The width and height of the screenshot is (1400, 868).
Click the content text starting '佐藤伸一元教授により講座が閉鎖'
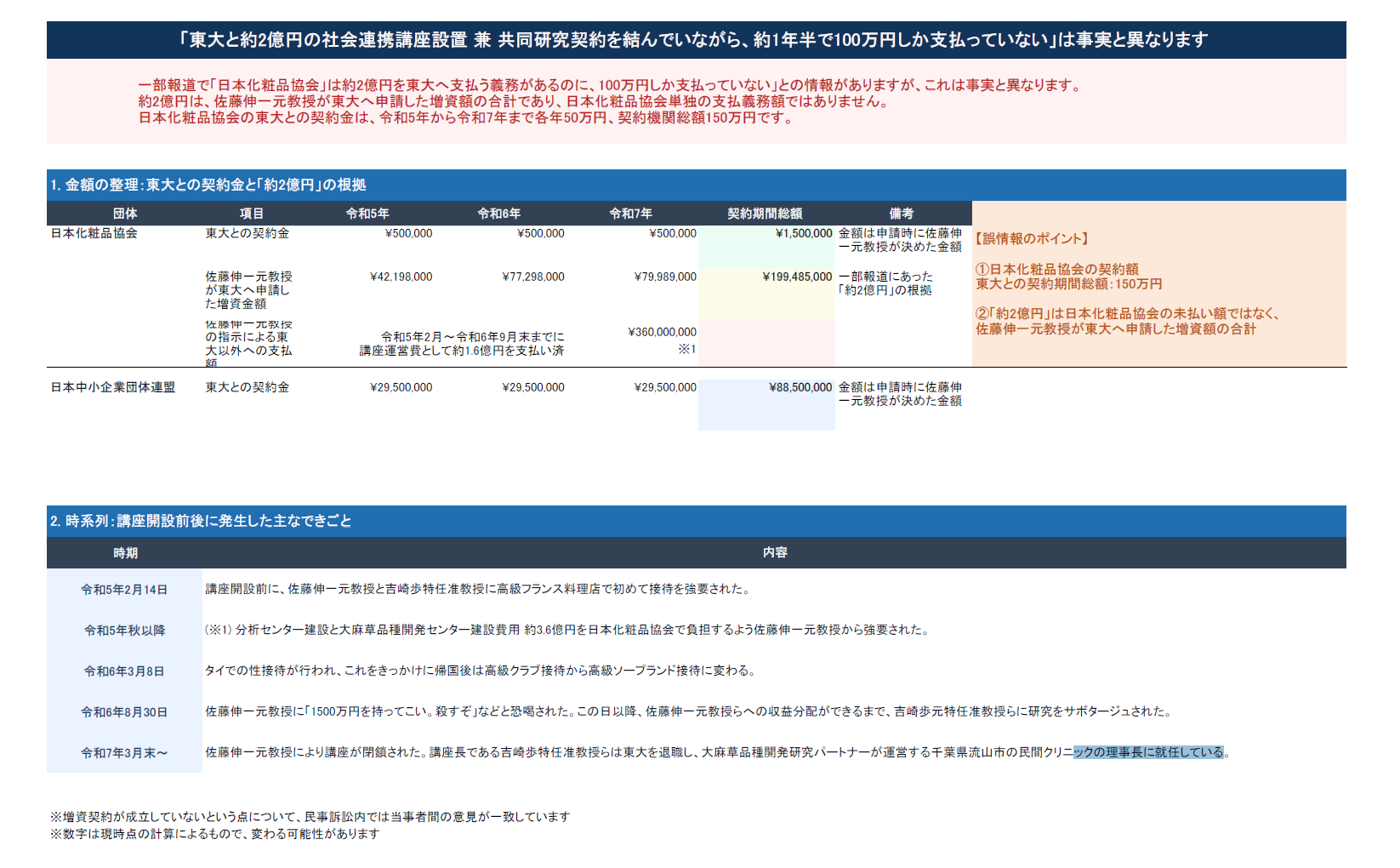[x=718, y=752]
